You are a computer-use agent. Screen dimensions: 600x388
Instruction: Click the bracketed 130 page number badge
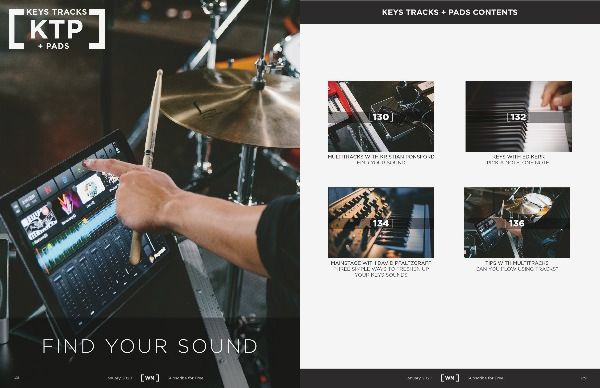coord(382,117)
